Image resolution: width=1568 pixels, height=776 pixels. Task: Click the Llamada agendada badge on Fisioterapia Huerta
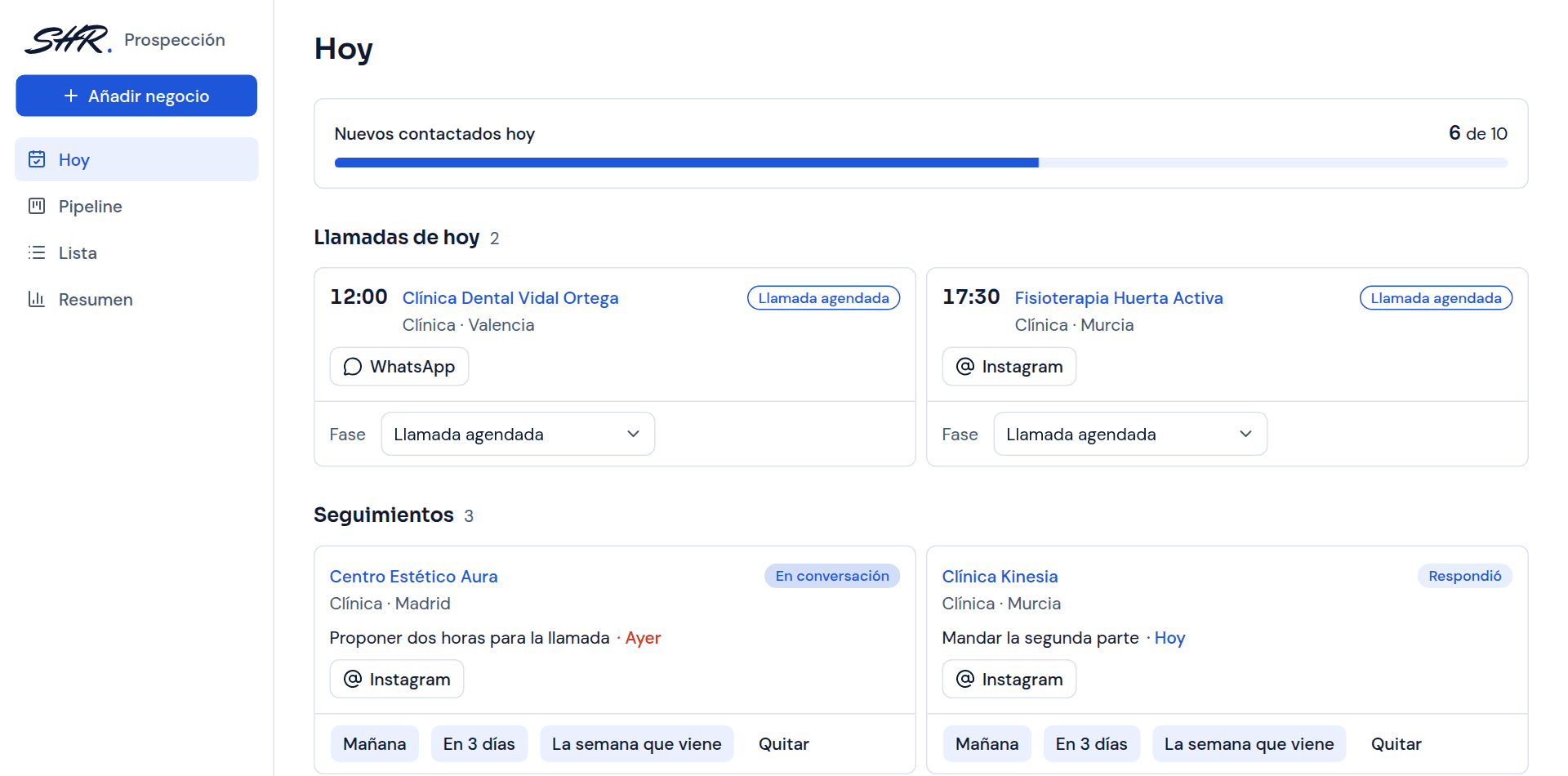(1437, 298)
